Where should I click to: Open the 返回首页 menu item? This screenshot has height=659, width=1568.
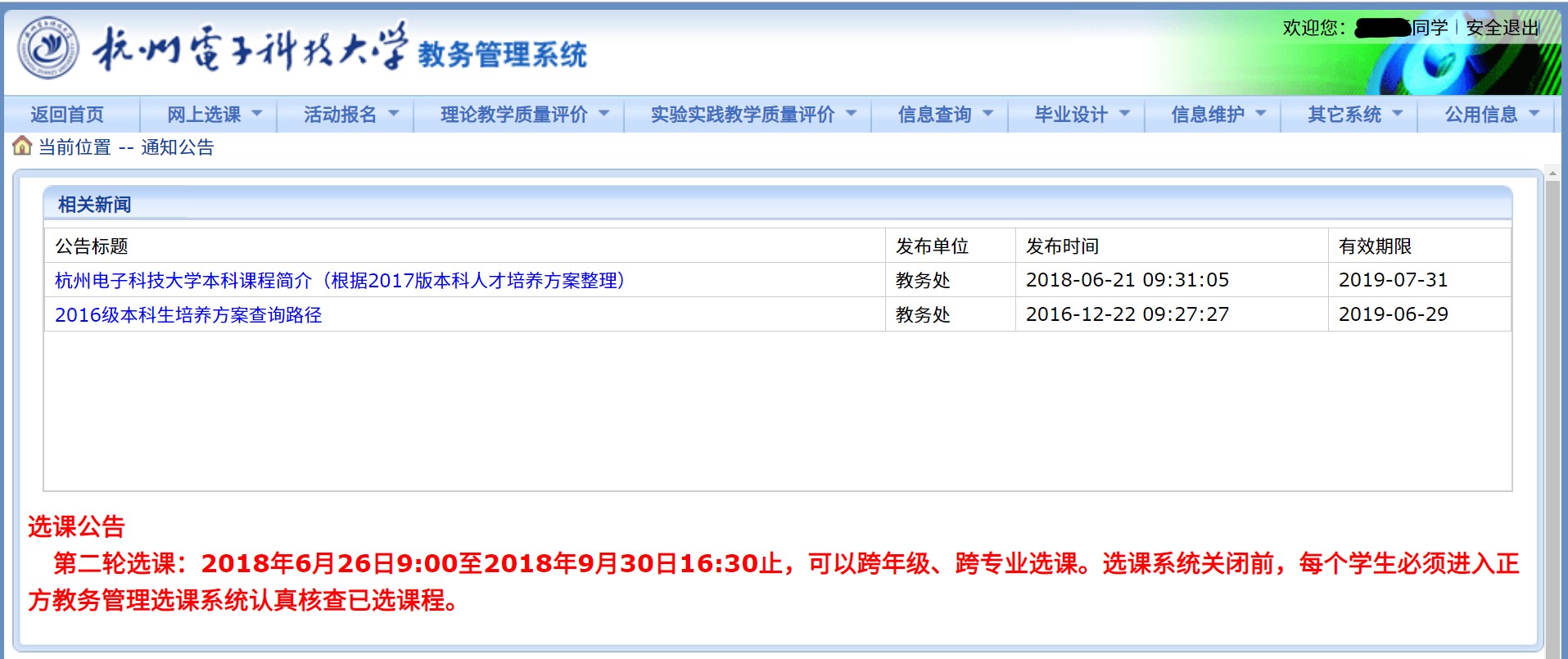point(67,115)
